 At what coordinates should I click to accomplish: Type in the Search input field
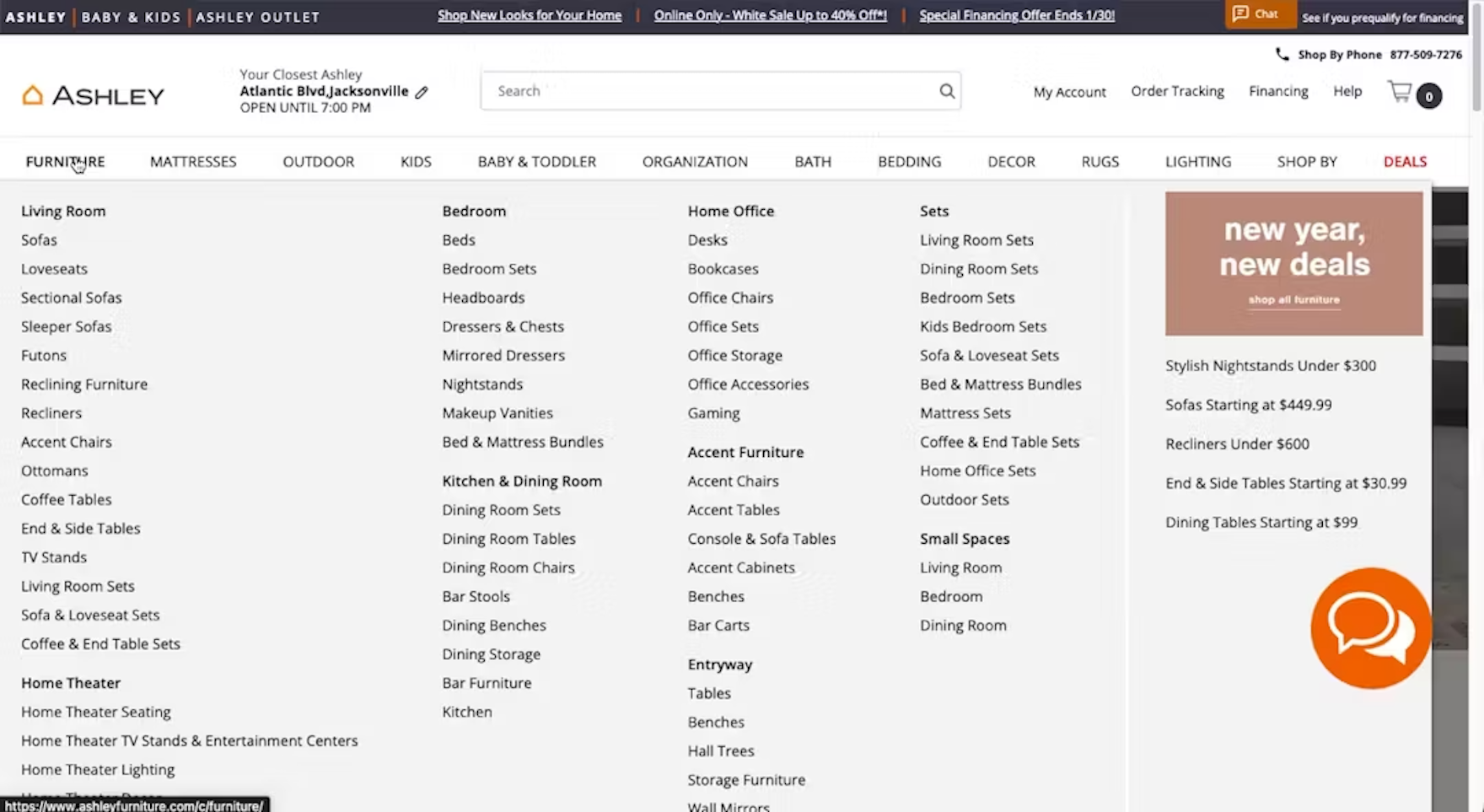(x=708, y=91)
